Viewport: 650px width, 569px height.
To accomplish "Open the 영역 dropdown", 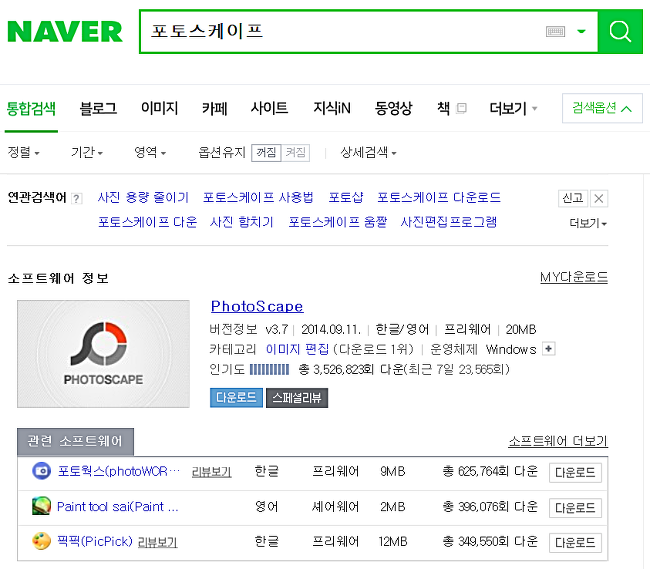I will pos(150,153).
